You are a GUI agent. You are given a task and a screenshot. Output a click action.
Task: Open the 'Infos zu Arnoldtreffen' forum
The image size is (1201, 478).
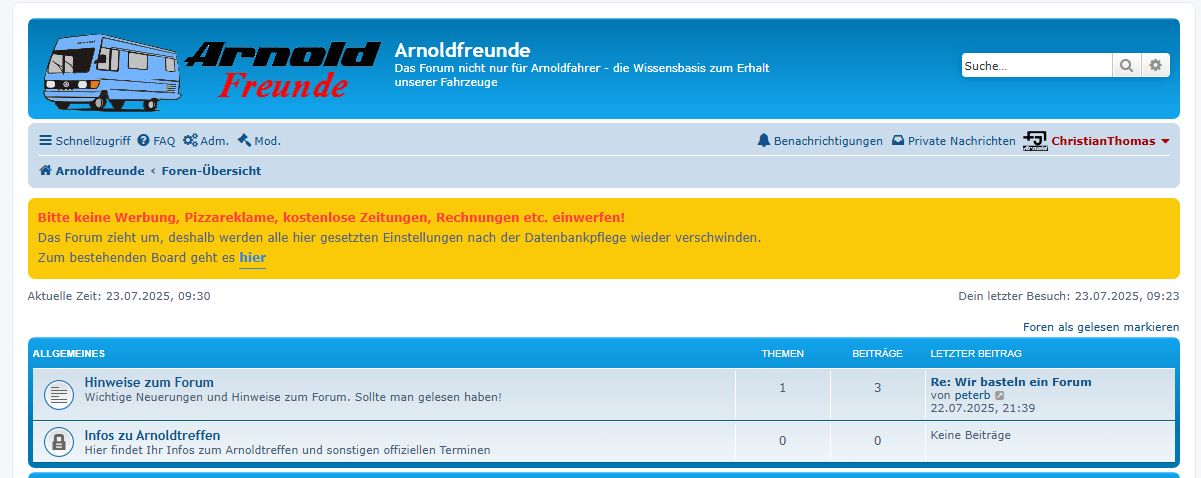tap(153, 435)
